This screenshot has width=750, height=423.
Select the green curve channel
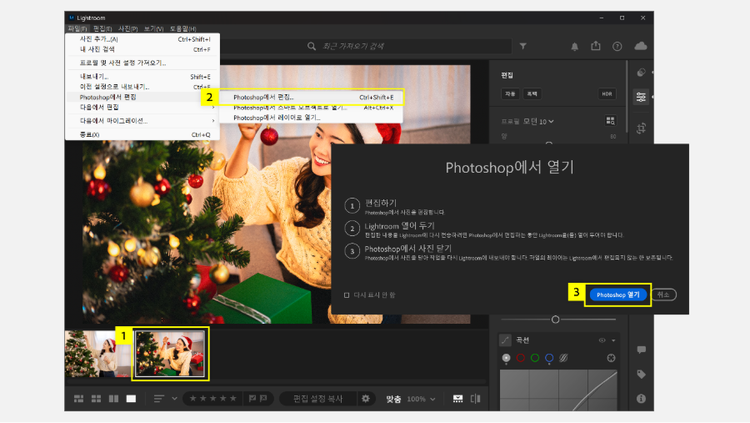(x=535, y=358)
